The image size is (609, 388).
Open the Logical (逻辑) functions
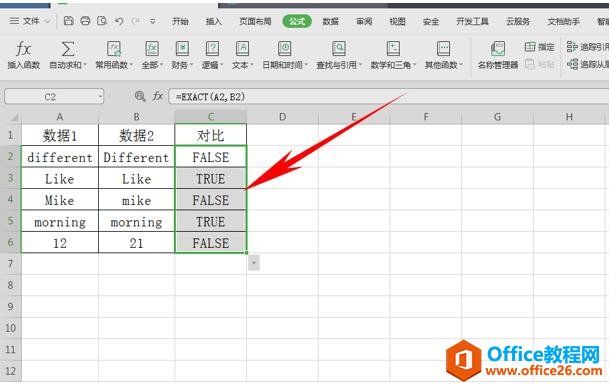pyautogui.click(x=212, y=55)
